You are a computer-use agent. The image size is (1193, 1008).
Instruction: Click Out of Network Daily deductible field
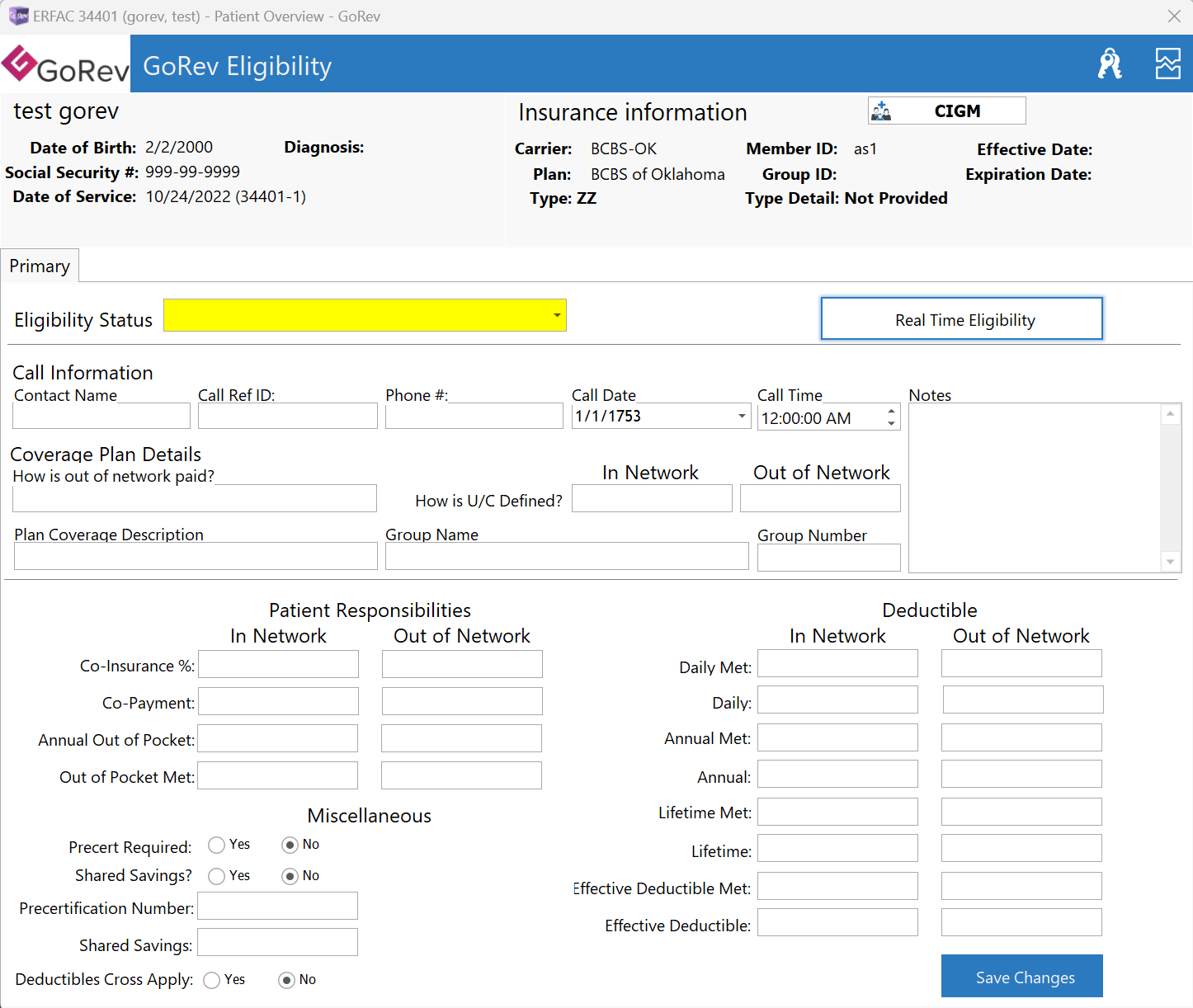click(1023, 699)
